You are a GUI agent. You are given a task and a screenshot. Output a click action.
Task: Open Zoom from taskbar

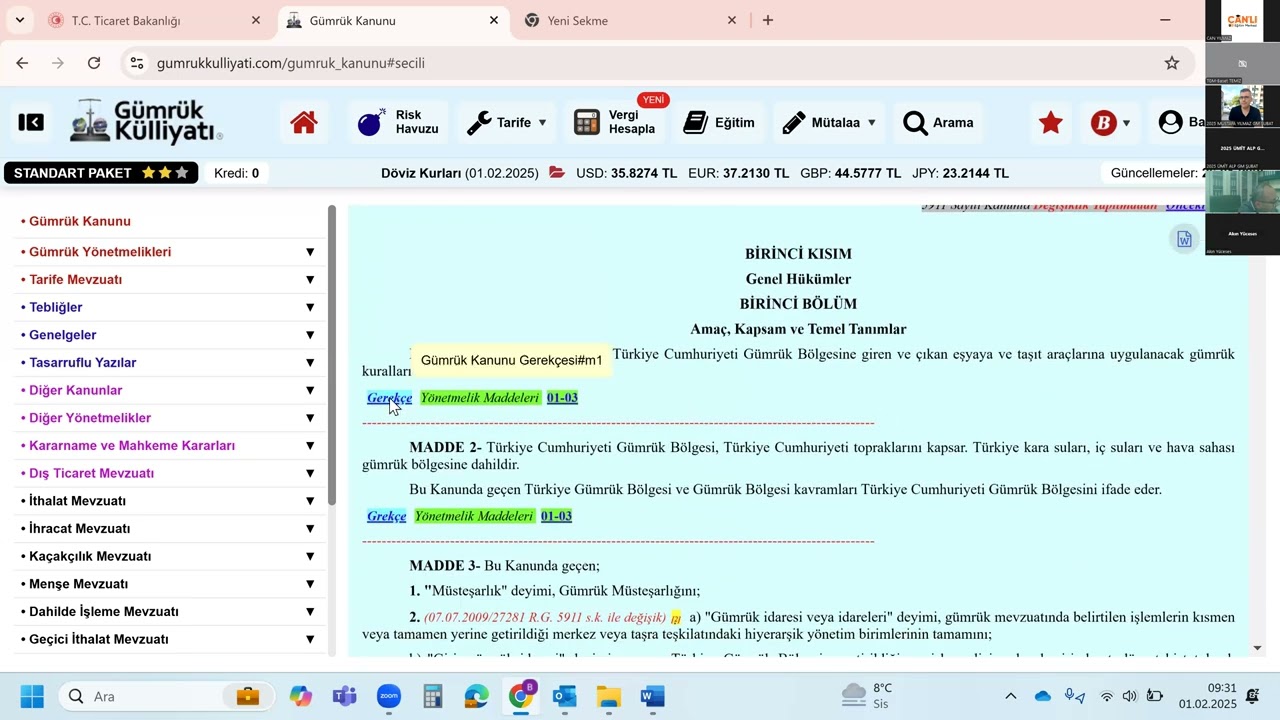pos(389,696)
